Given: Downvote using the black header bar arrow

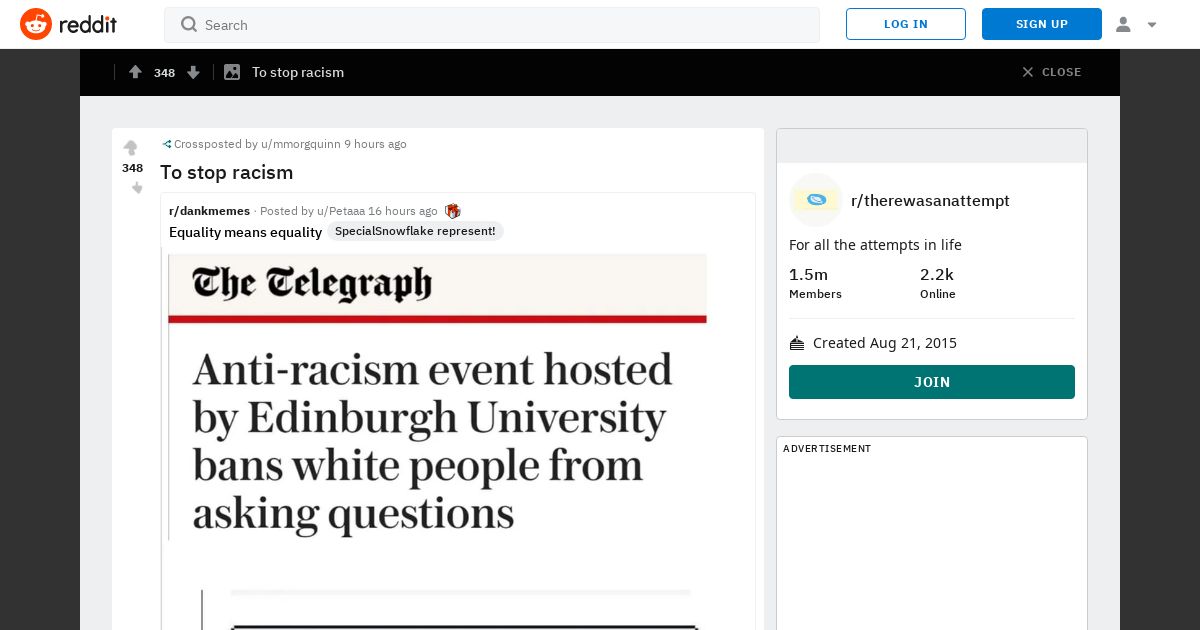Looking at the screenshot, I should pyautogui.click(x=194, y=72).
